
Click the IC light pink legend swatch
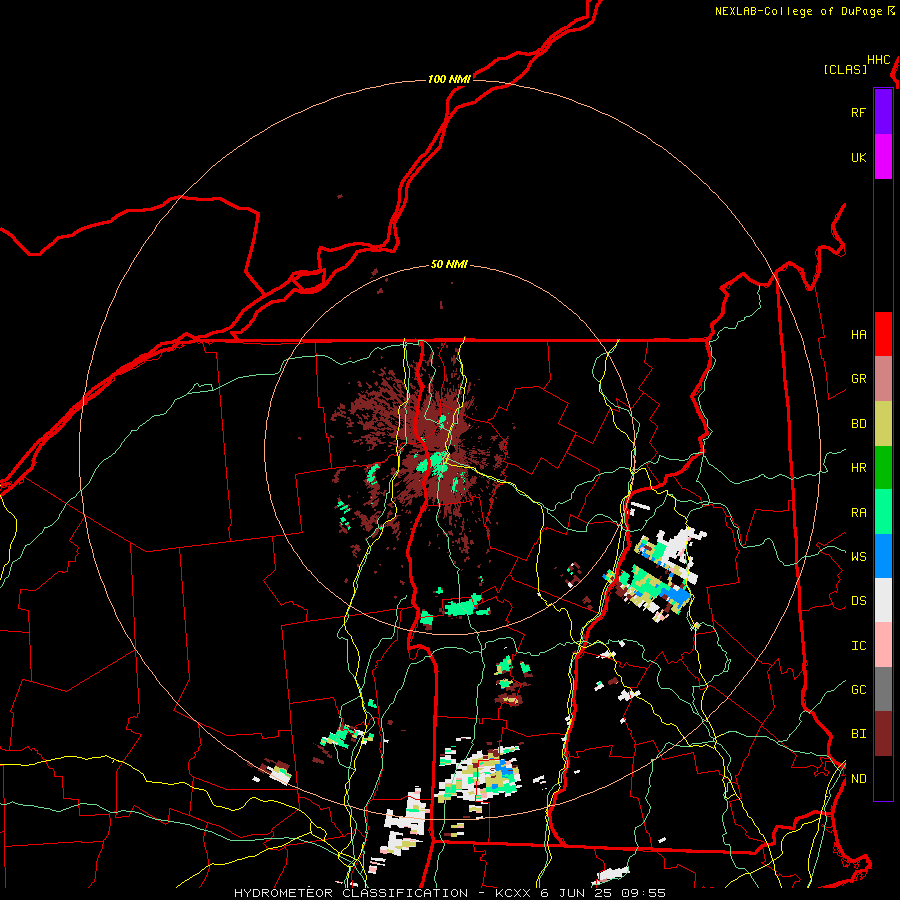883,645
